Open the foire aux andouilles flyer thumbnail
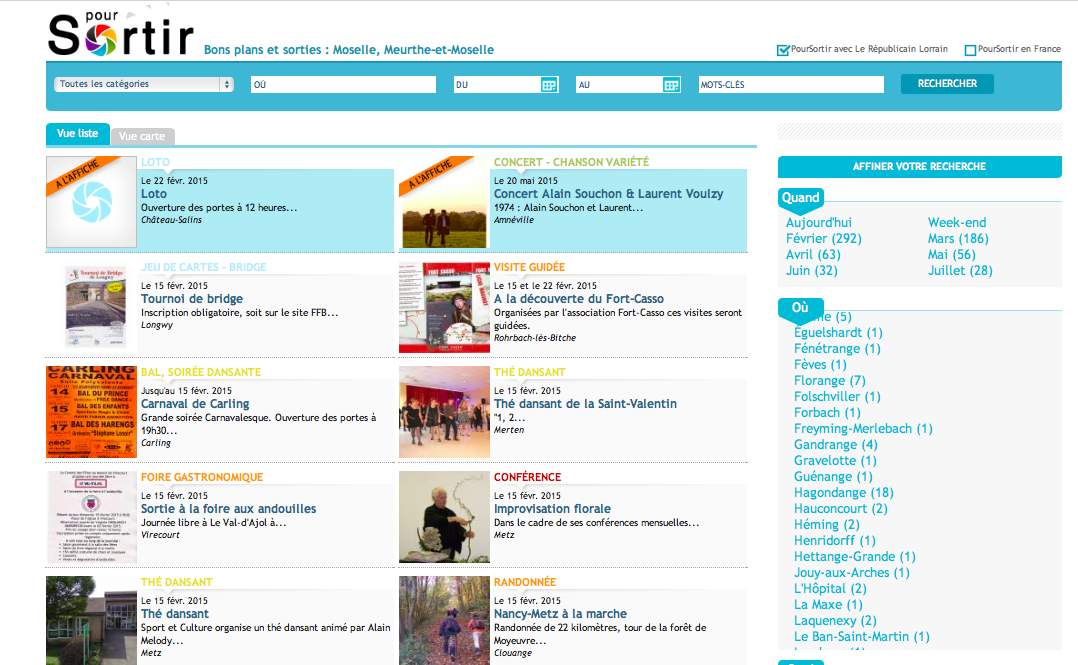This screenshot has height=665, width=1078. 91,517
